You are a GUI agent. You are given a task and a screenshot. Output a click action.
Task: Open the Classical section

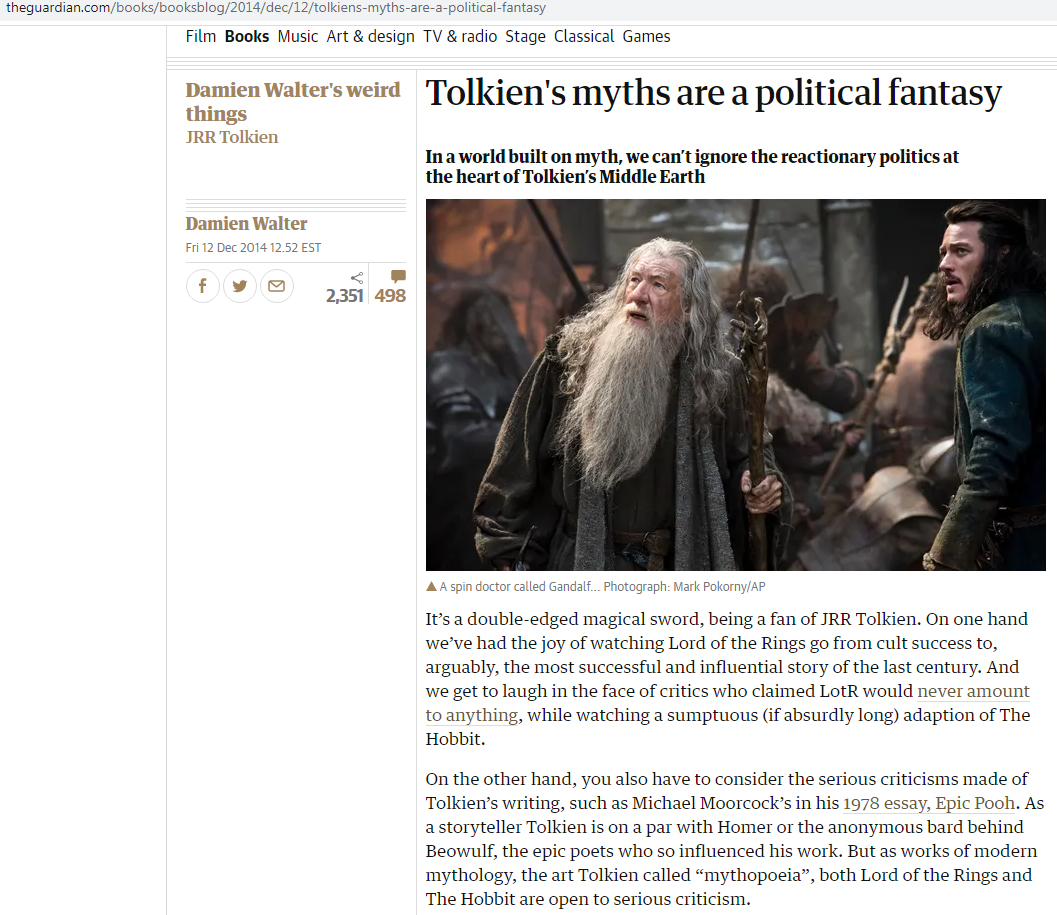point(584,36)
